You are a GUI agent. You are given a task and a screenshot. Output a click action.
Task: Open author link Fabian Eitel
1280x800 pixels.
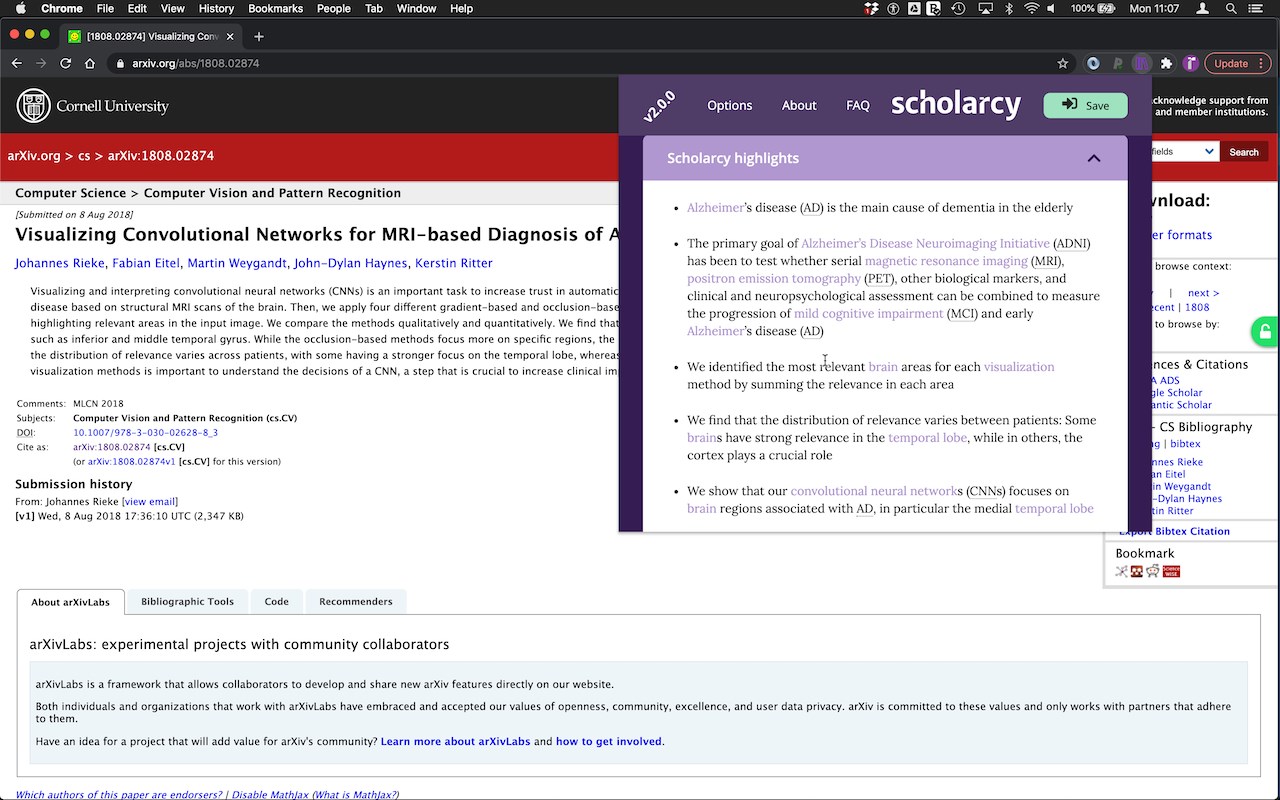tap(146, 263)
